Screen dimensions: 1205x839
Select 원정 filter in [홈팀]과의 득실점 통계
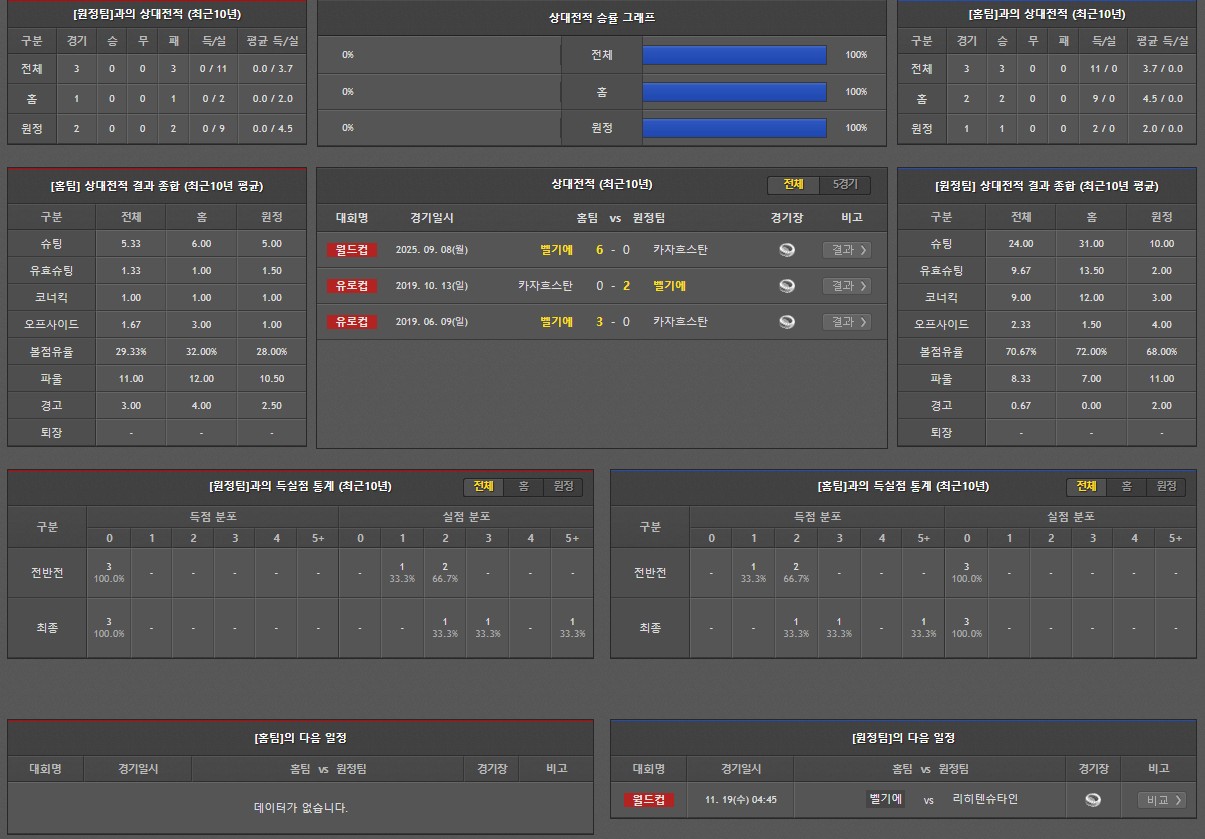1166,487
